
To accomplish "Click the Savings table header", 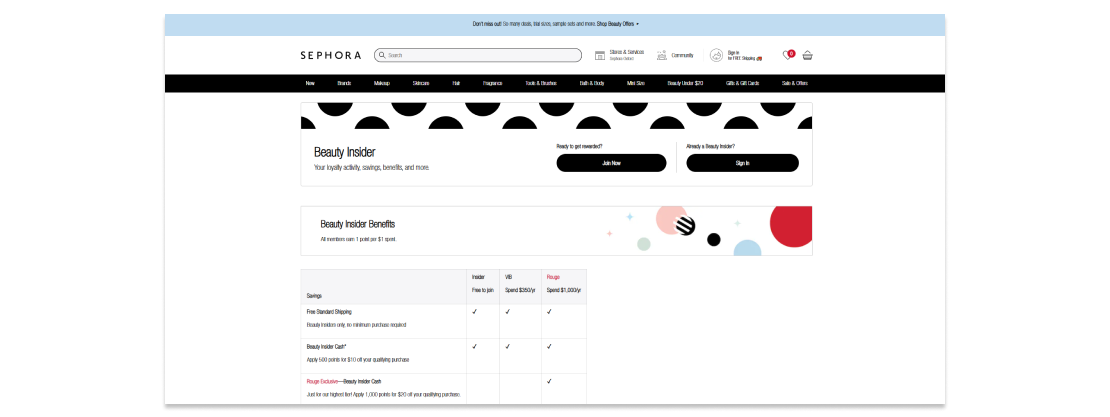I will (314, 295).
